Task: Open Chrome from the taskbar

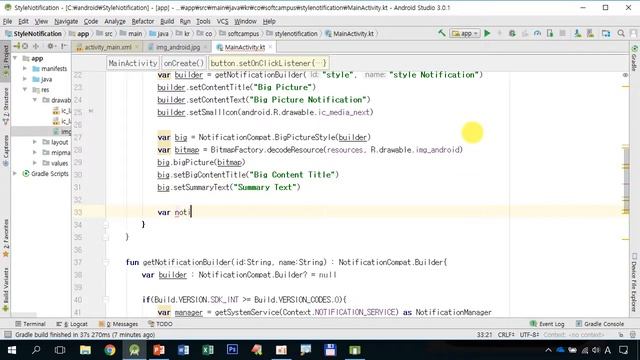Action: coord(110,350)
